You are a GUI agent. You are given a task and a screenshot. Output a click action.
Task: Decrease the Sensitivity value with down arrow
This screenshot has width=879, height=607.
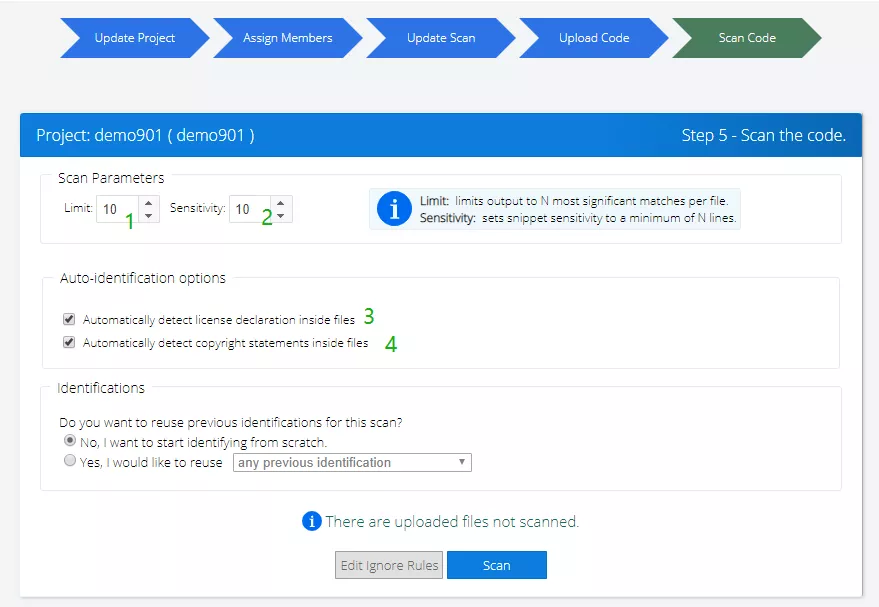point(281,216)
